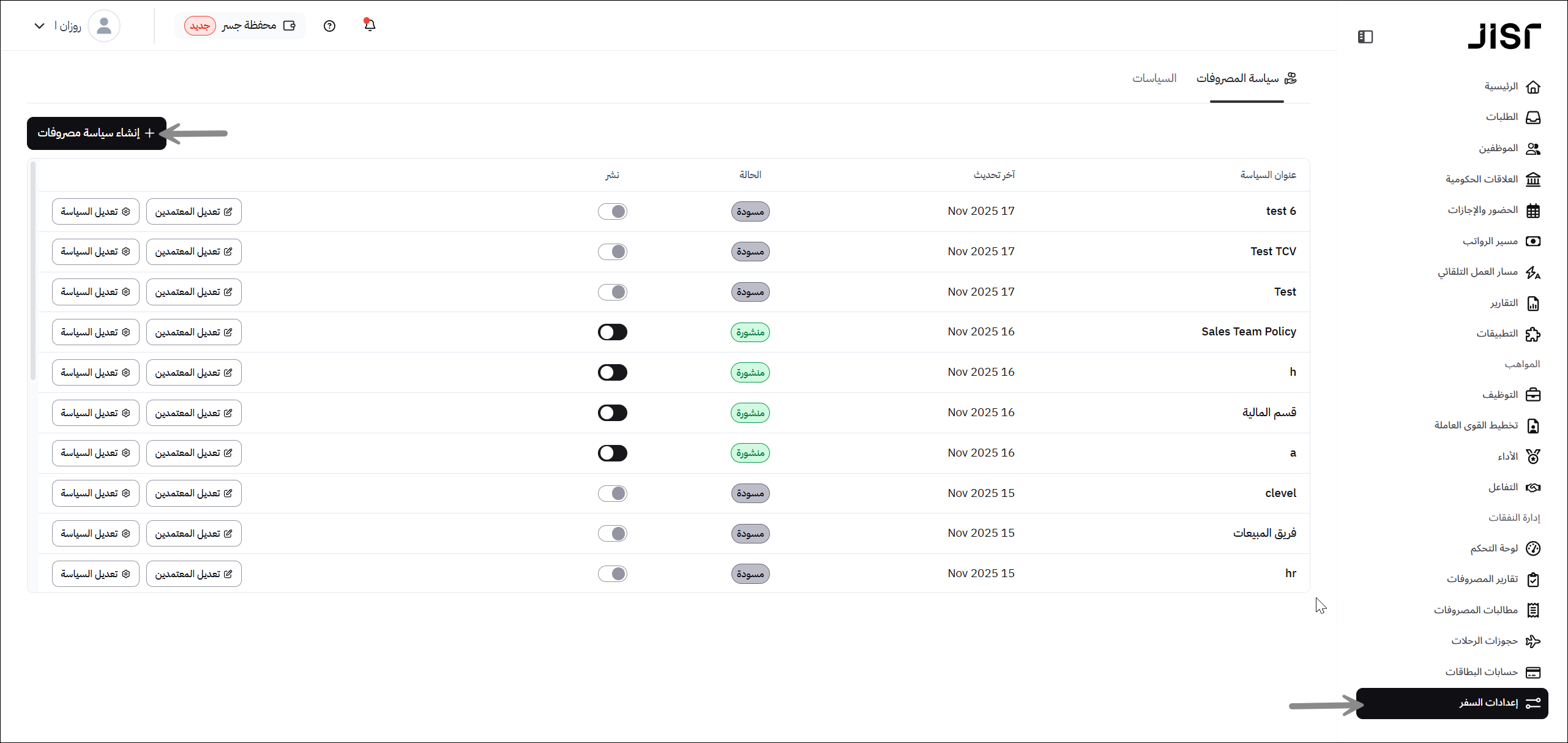Open the Flight bookings airplane icon
This screenshot has height=743, width=1568.
[1533, 641]
